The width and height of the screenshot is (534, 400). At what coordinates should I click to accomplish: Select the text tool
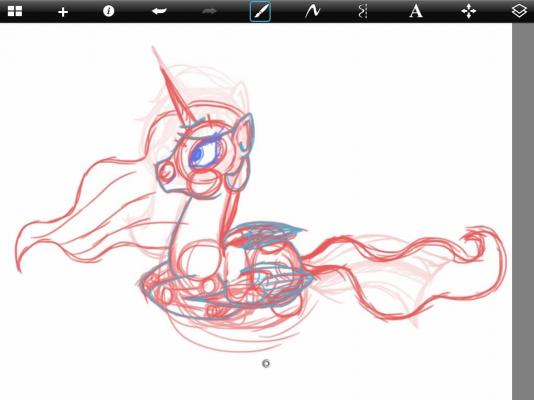pyautogui.click(x=415, y=11)
